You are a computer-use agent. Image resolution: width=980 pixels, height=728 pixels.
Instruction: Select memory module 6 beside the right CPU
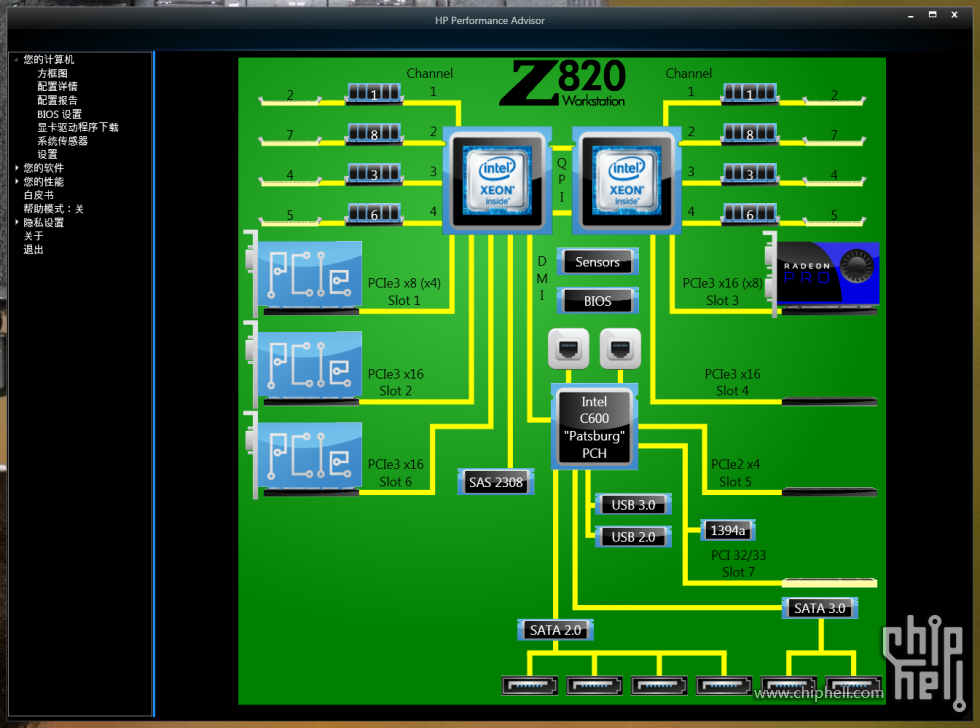tap(750, 214)
